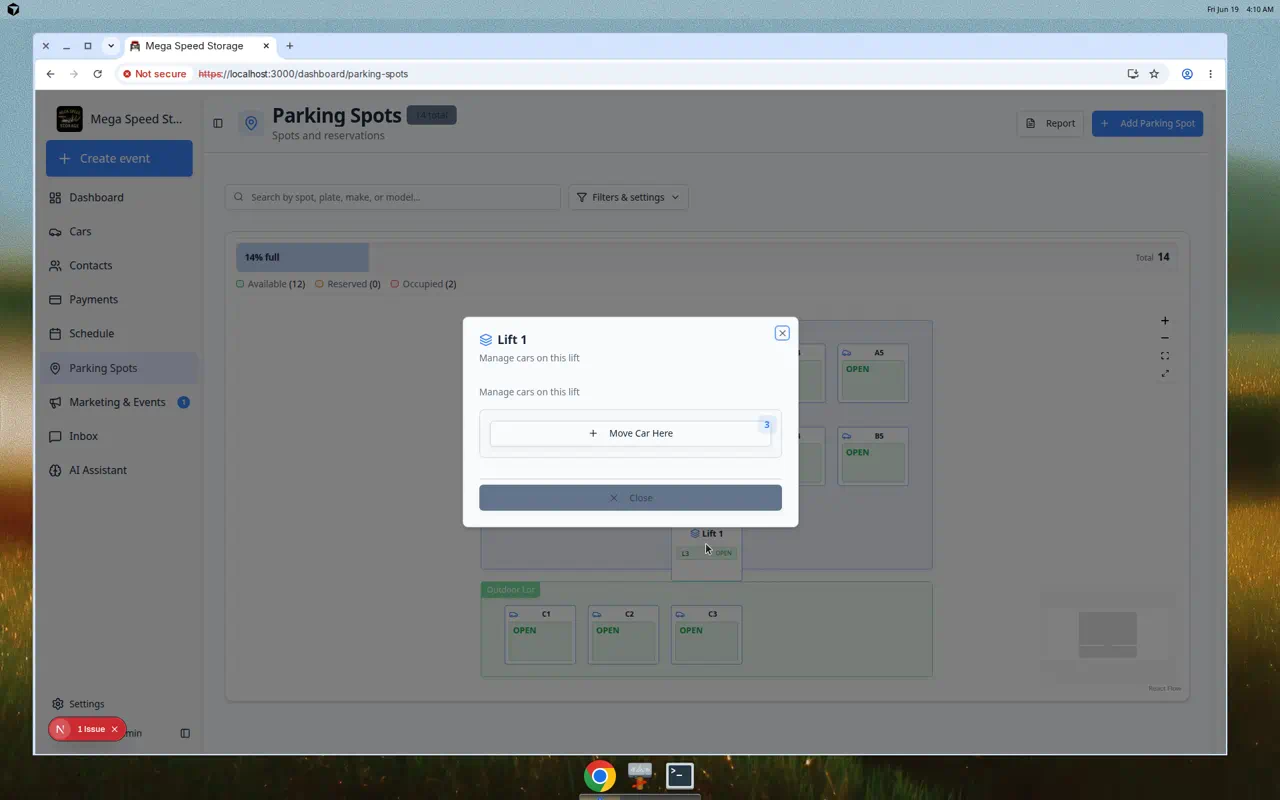This screenshot has width=1280, height=800.
Task: Click the gray Close button in dialog
Action: 630,498
